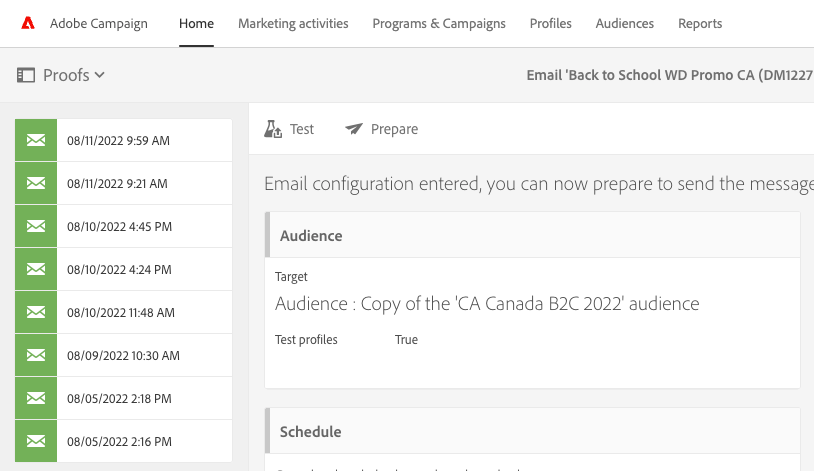Screen dimensions: 814x471
Task: Select the Home tab
Action: [x=196, y=24]
